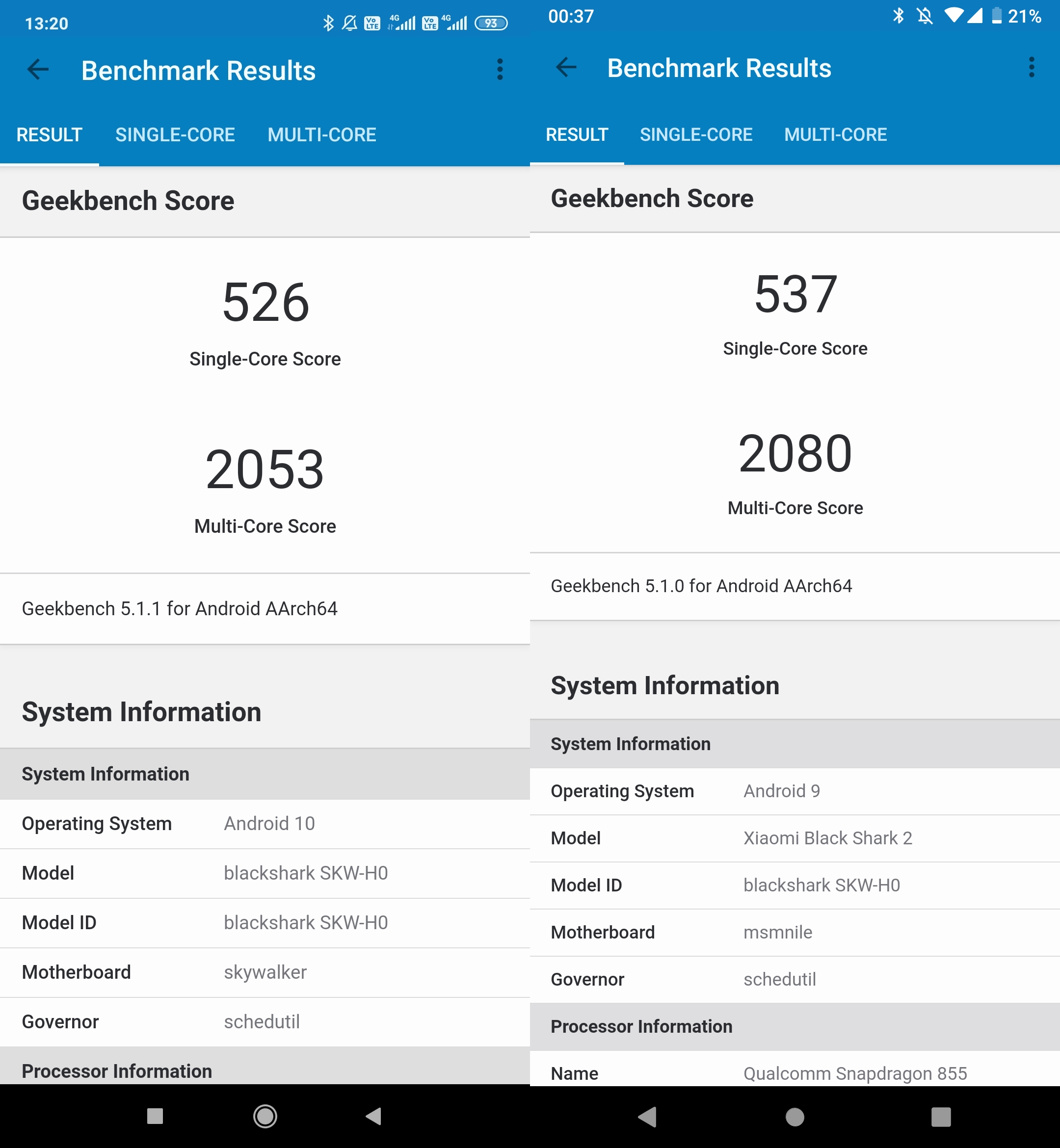
Task: Tap Qualcomm Snapdragon 855 processor name row
Action: point(795,1073)
